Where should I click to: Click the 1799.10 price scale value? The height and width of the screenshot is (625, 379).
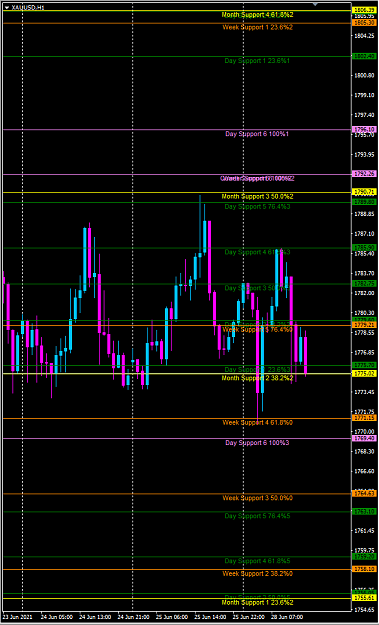click(x=363, y=95)
